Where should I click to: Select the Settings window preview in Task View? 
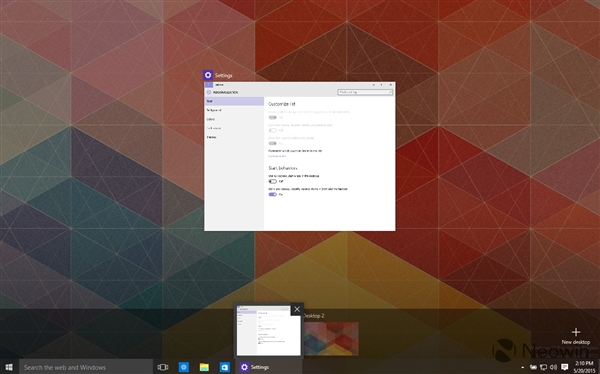[x=300, y=156]
